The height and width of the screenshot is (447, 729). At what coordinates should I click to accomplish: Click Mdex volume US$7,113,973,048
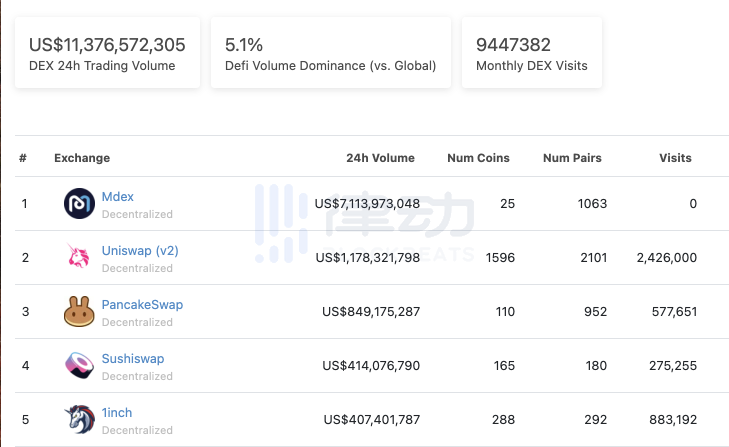coord(367,203)
